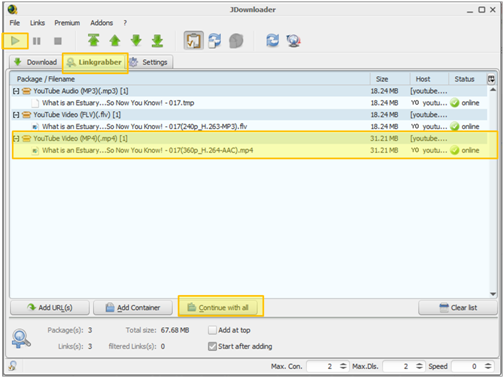Sort by Status column header

coord(468,79)
